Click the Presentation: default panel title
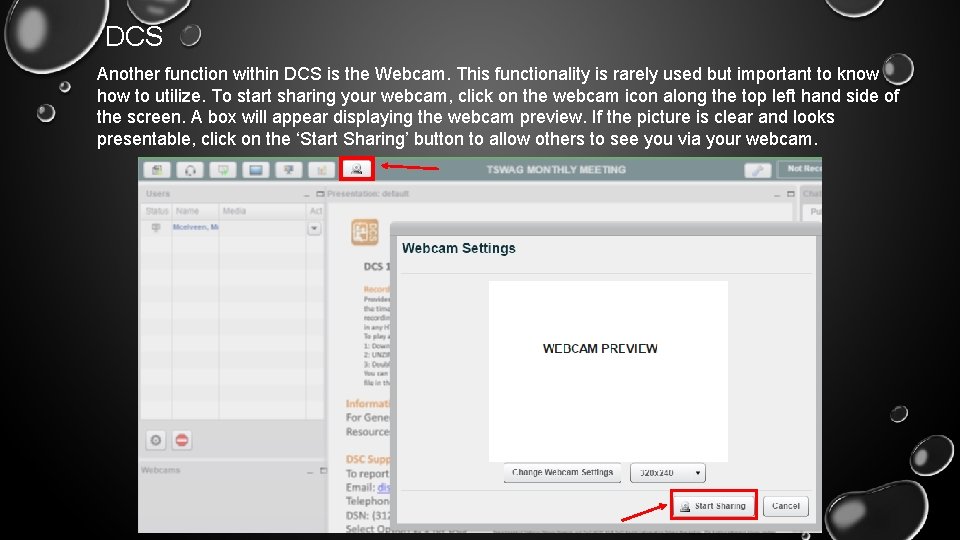Screen dimensions: 960x540 [x=367, y=193]
